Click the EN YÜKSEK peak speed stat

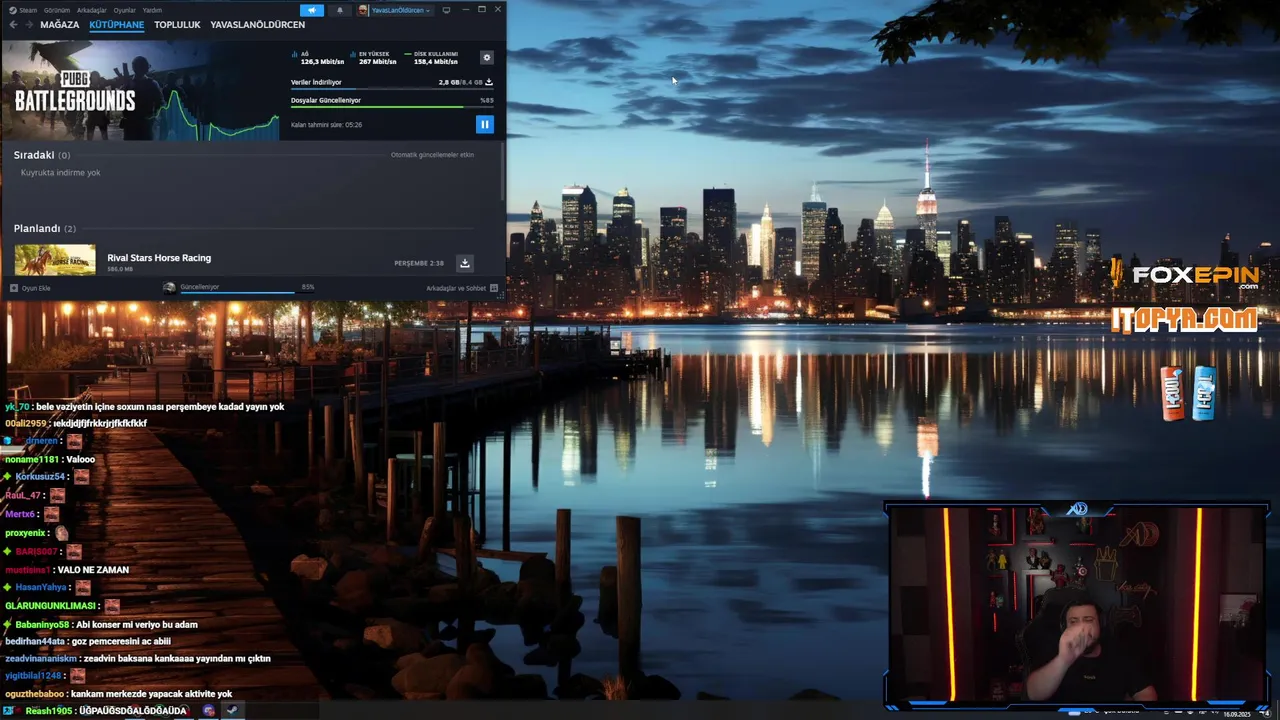(374, 58)
